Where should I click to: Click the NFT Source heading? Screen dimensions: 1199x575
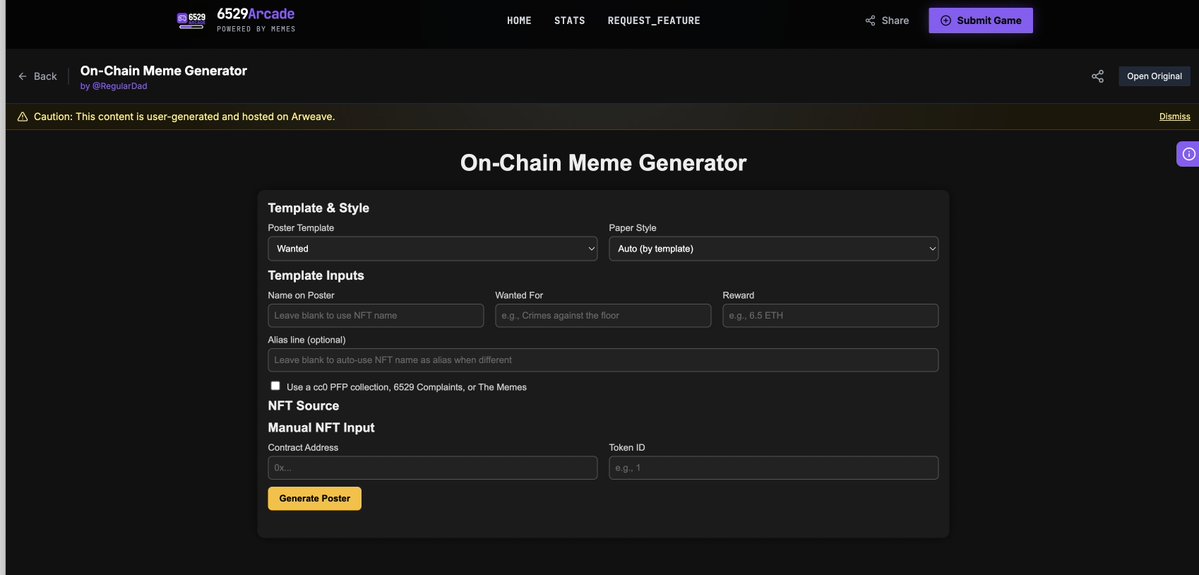click(304, 406)
